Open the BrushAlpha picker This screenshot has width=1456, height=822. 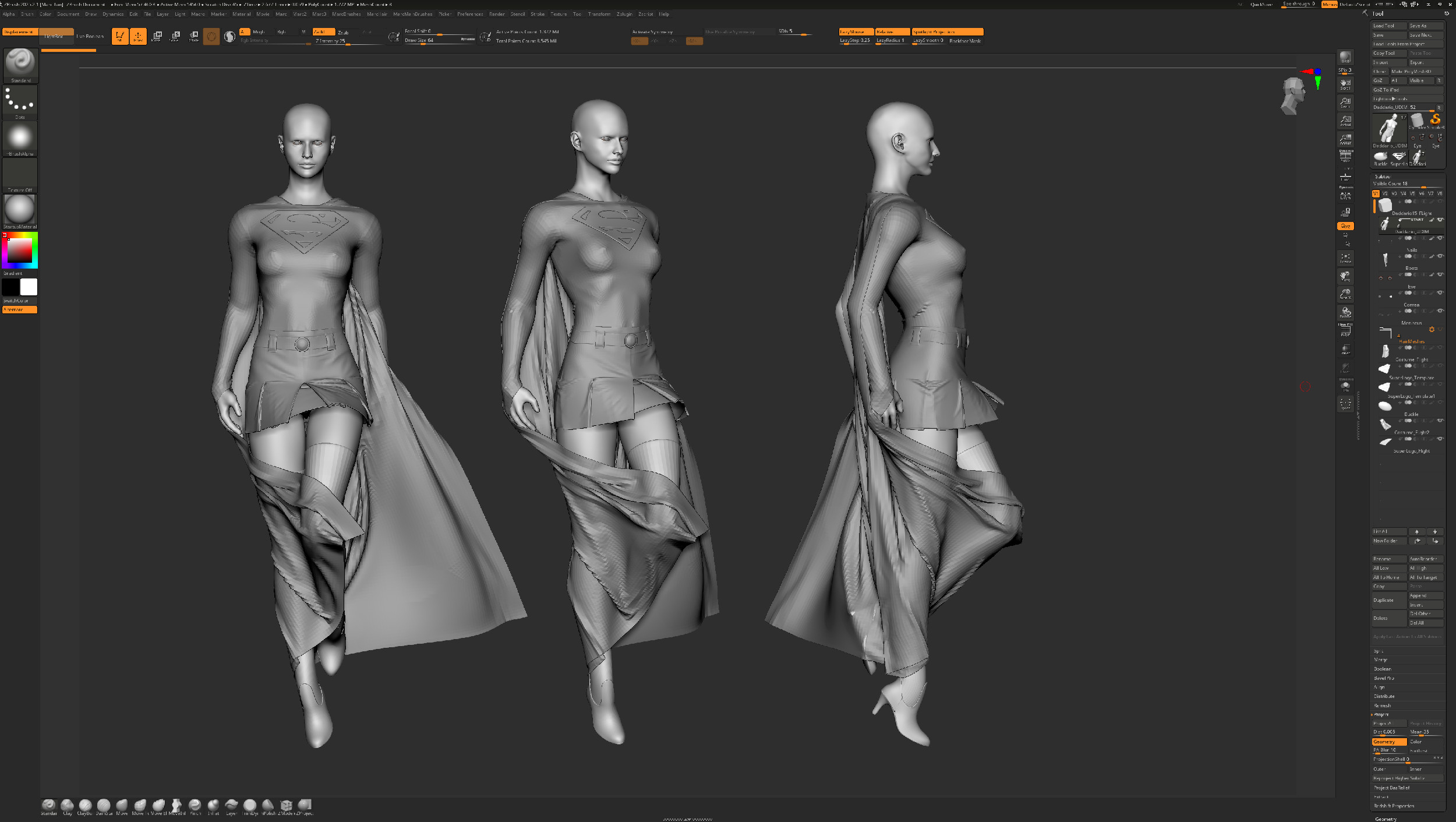pos(20,139)
